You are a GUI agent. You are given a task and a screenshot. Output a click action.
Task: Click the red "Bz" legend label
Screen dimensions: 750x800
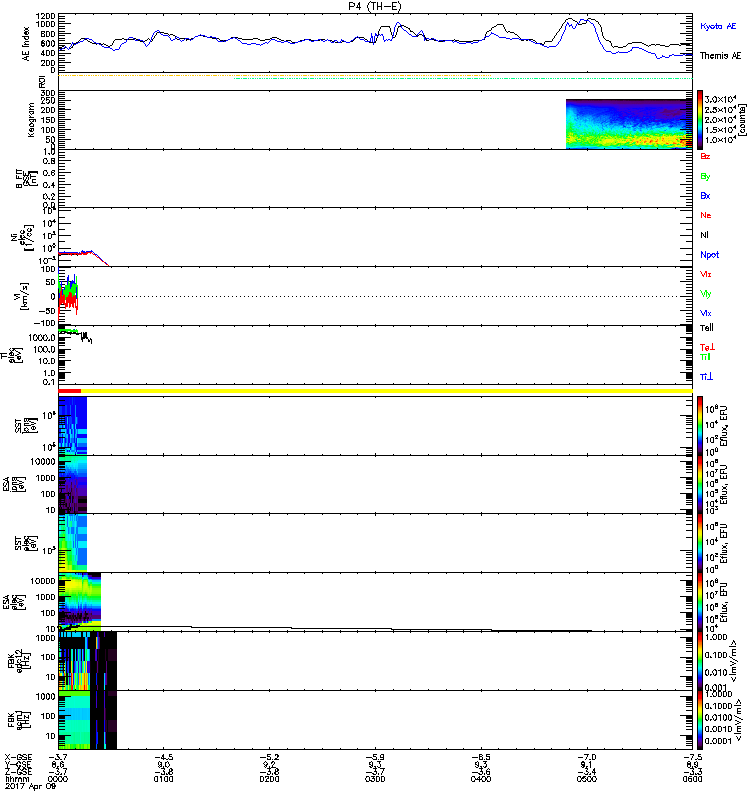705,156
